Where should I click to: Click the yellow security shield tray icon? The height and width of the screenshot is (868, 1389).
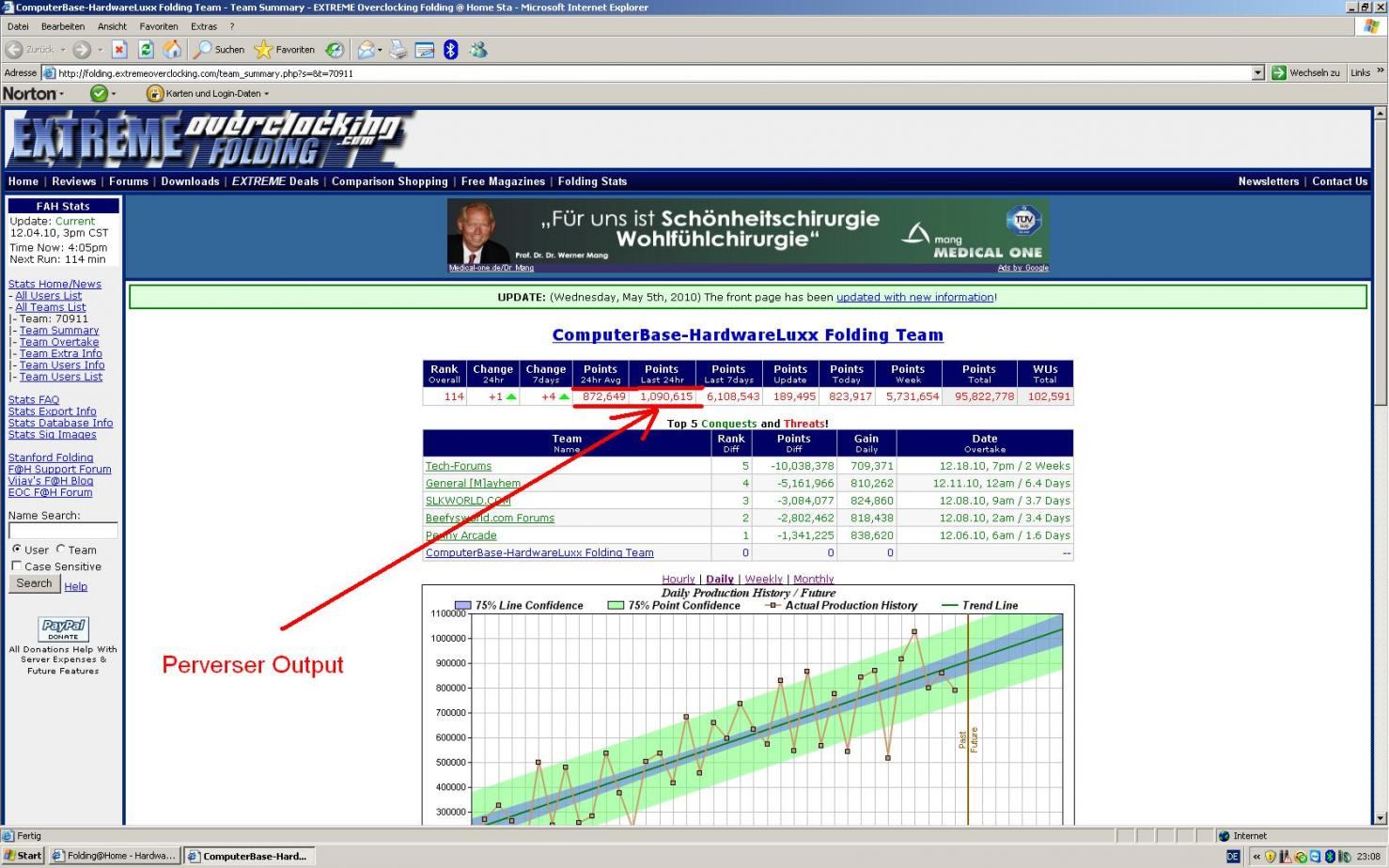click(x=1271, y=856)
